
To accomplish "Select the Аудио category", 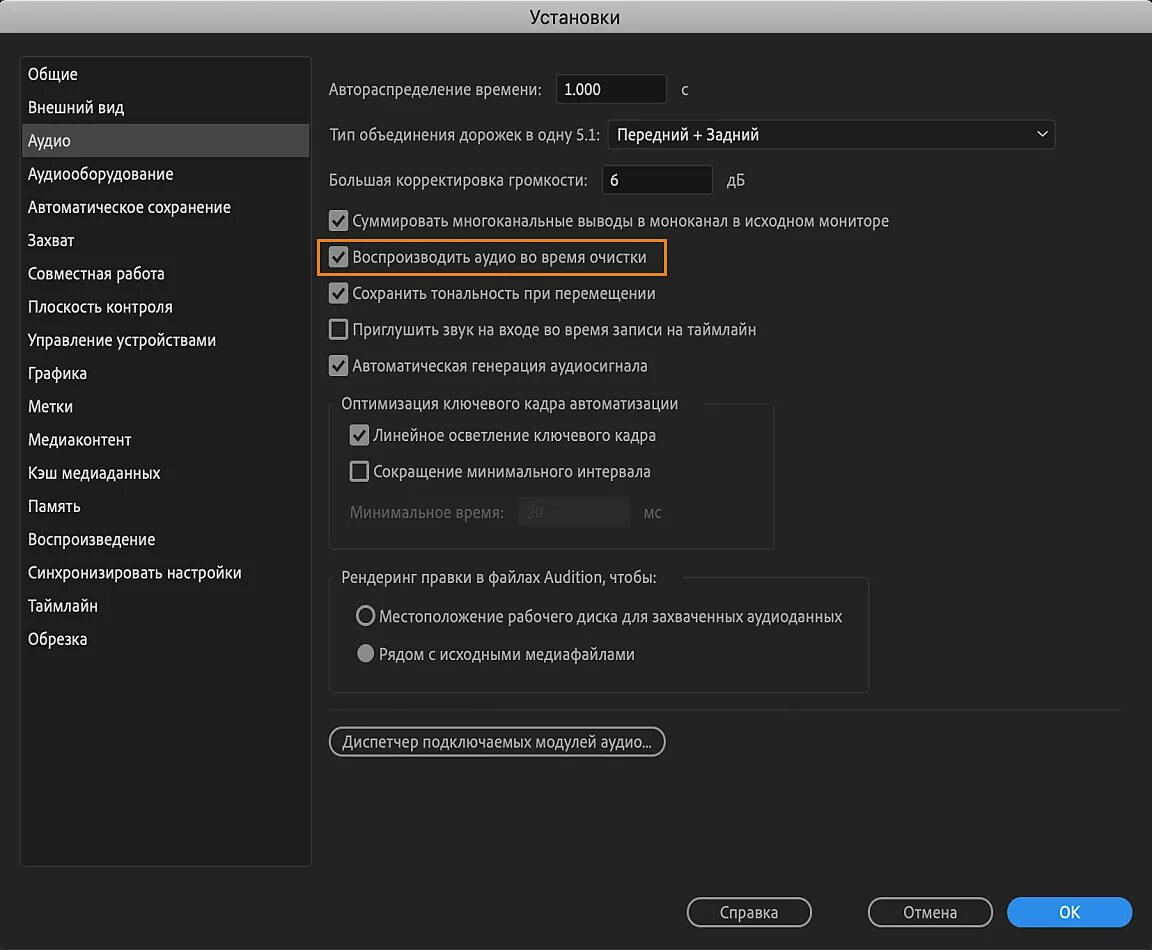I will (165, 140).
